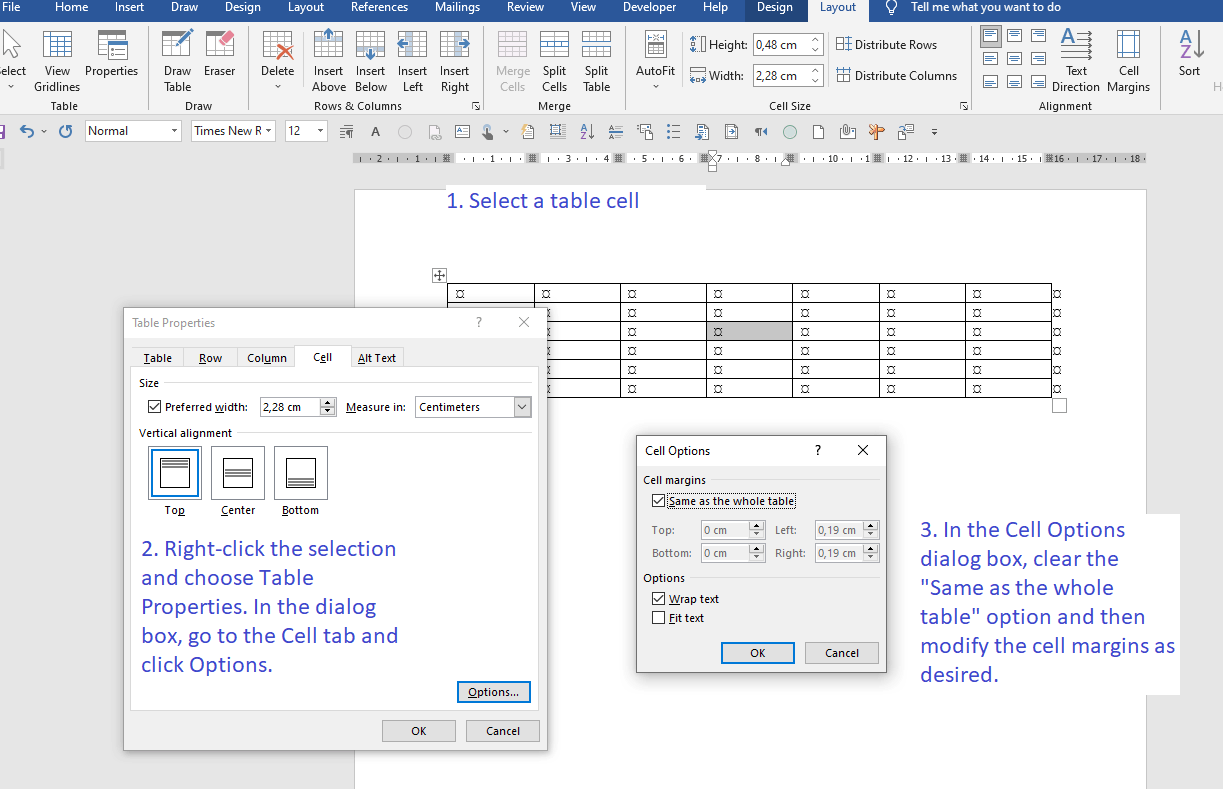Select the Text Direction icon
The width and height of the screenshot is (1223, 789).
[x=1076, y=60]
